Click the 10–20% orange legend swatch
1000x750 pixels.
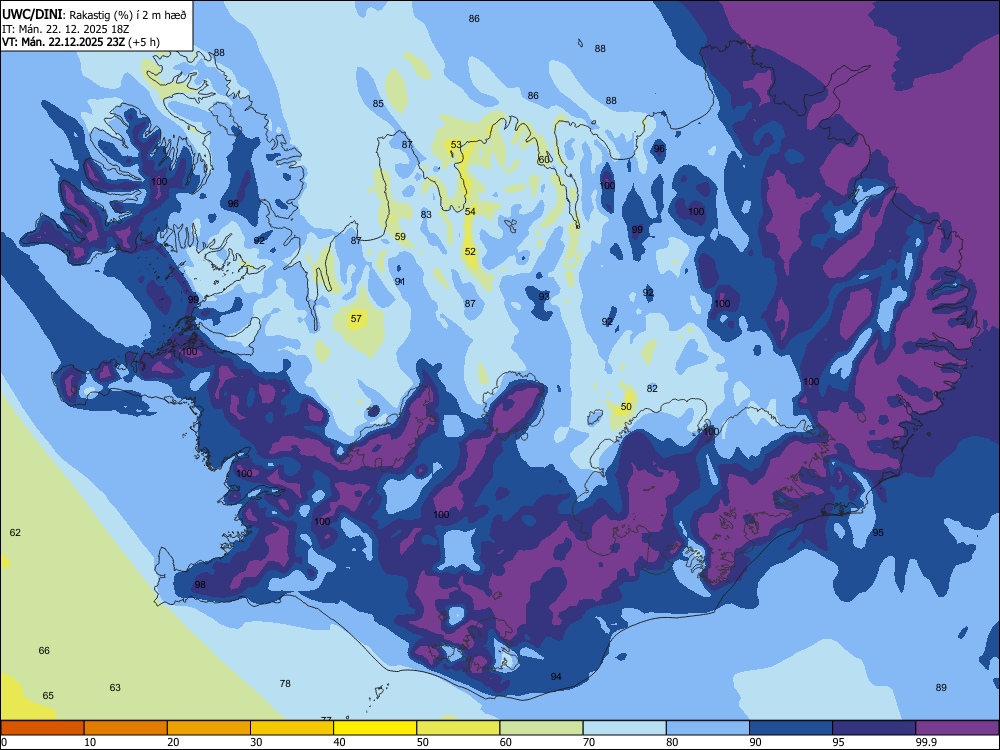point(126,728)
